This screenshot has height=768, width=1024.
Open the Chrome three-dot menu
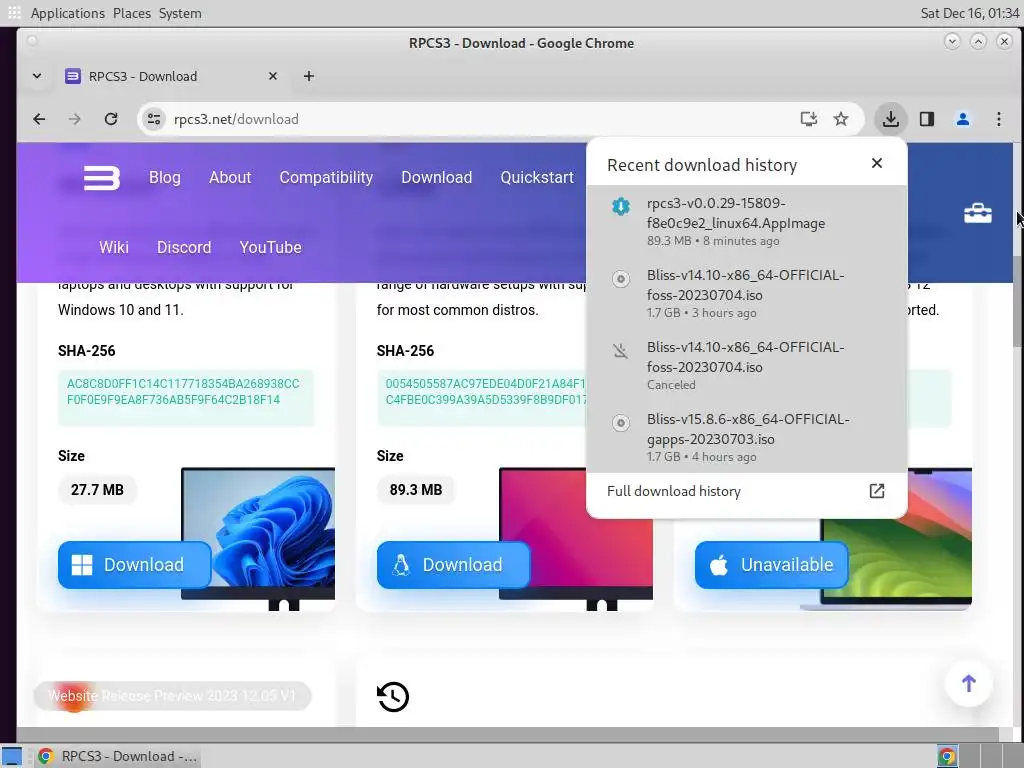pos(999,119)
